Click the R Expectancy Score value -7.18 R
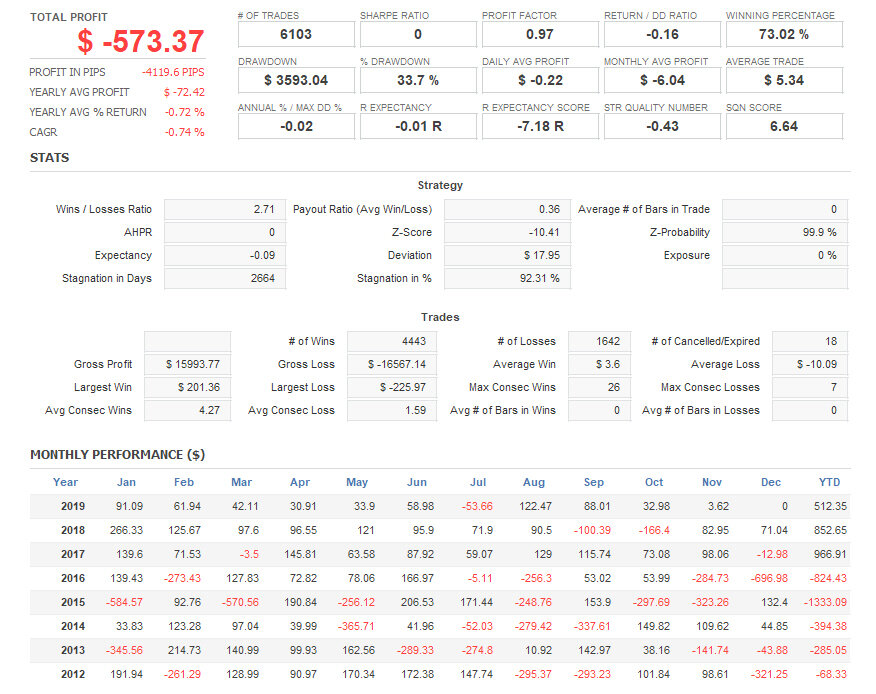 click(x=540, y=127)
